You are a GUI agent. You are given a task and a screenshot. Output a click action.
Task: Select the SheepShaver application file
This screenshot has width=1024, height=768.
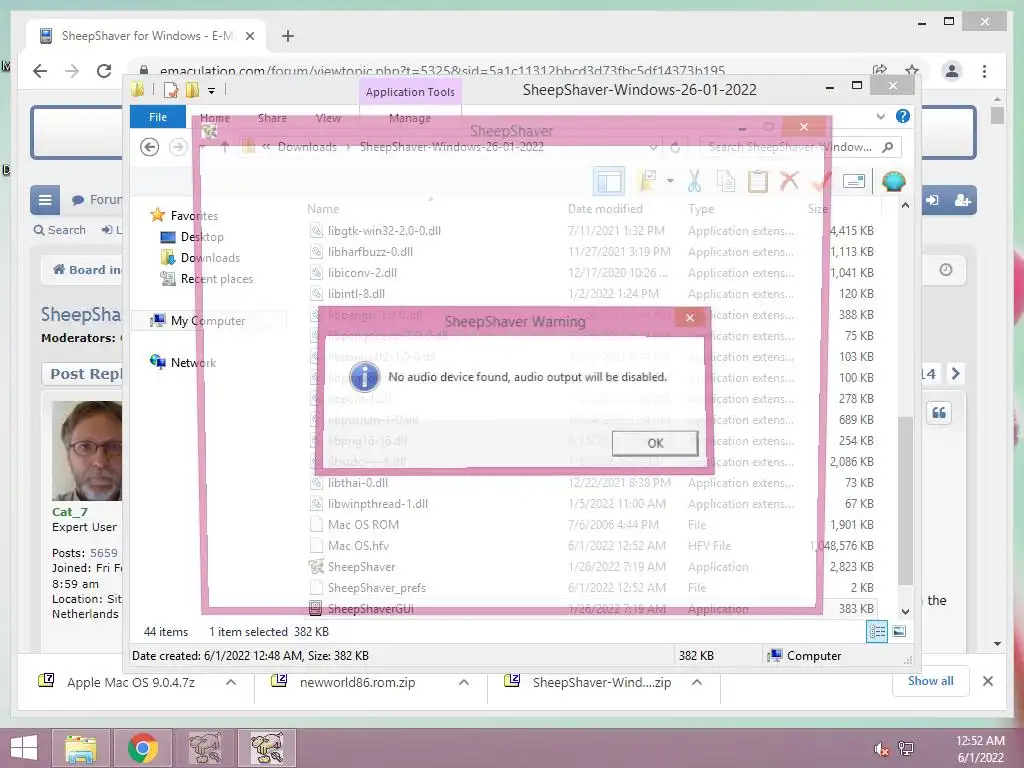pyautogui.click(x=361, y=567)
